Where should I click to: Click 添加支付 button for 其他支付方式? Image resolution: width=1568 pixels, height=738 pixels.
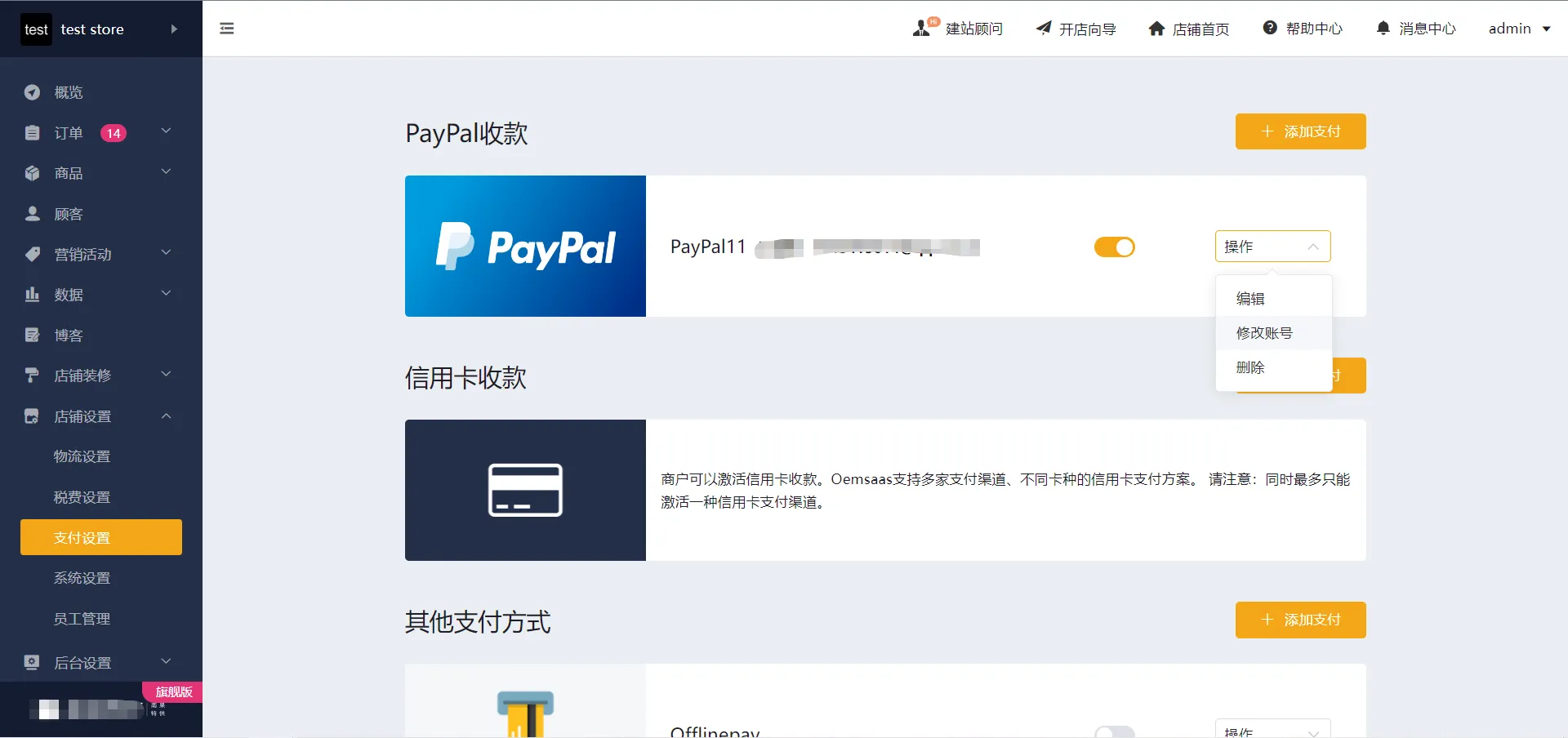(x=1300, y=620)
